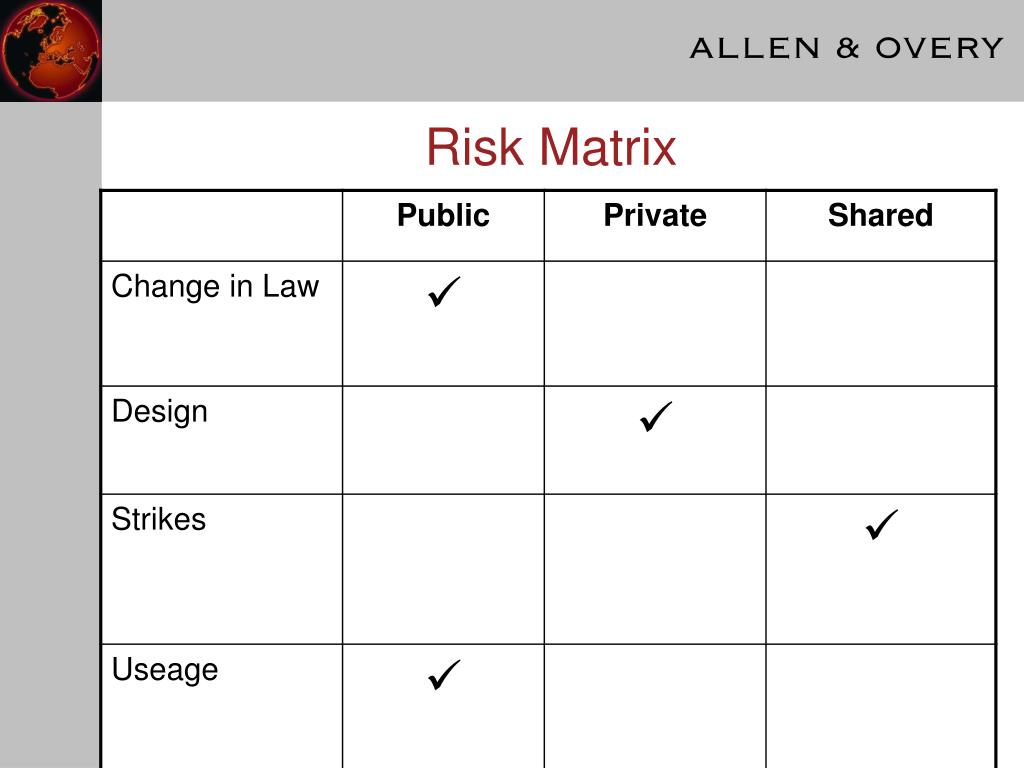
Task: Click the Allen & Overy brand text
Action: point(846,48)
